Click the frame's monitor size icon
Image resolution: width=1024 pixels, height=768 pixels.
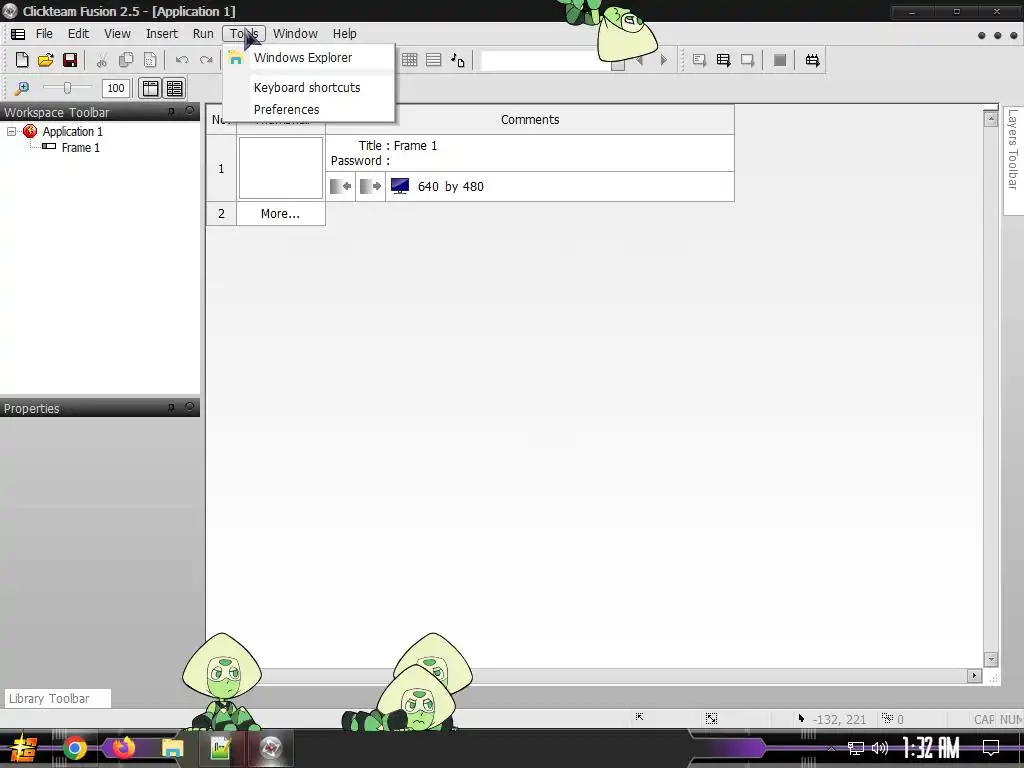point(400,186)
